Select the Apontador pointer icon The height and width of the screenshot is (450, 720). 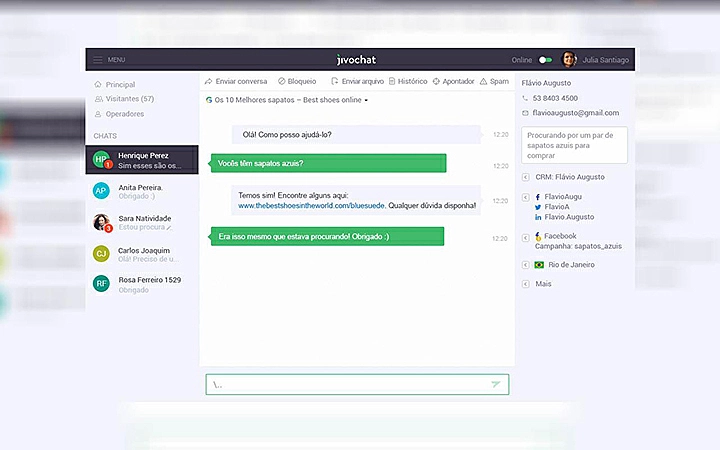436,81
